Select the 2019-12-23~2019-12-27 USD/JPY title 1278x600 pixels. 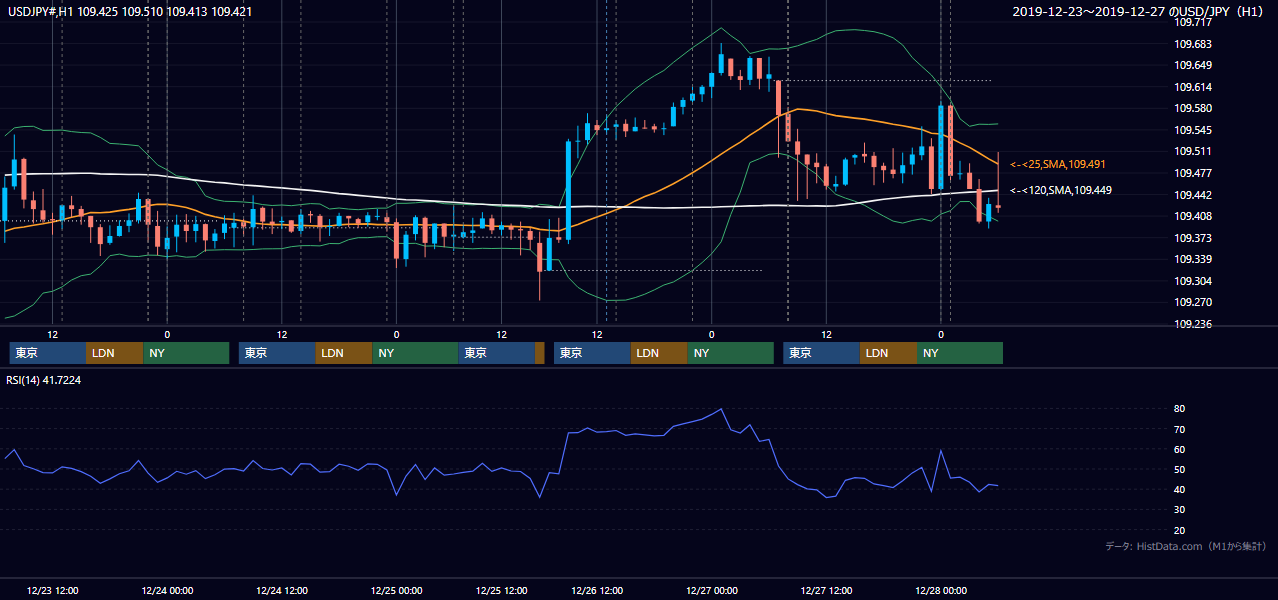coord(1140,12)
